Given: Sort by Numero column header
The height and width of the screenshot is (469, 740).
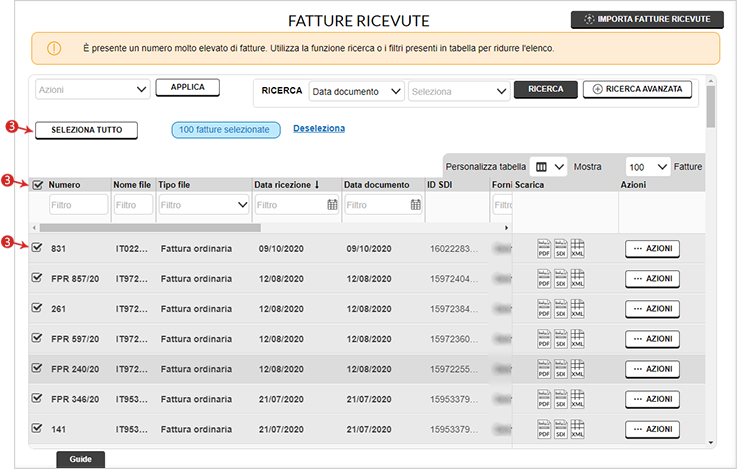Looking at the screenshot, I should click(64, 184).
